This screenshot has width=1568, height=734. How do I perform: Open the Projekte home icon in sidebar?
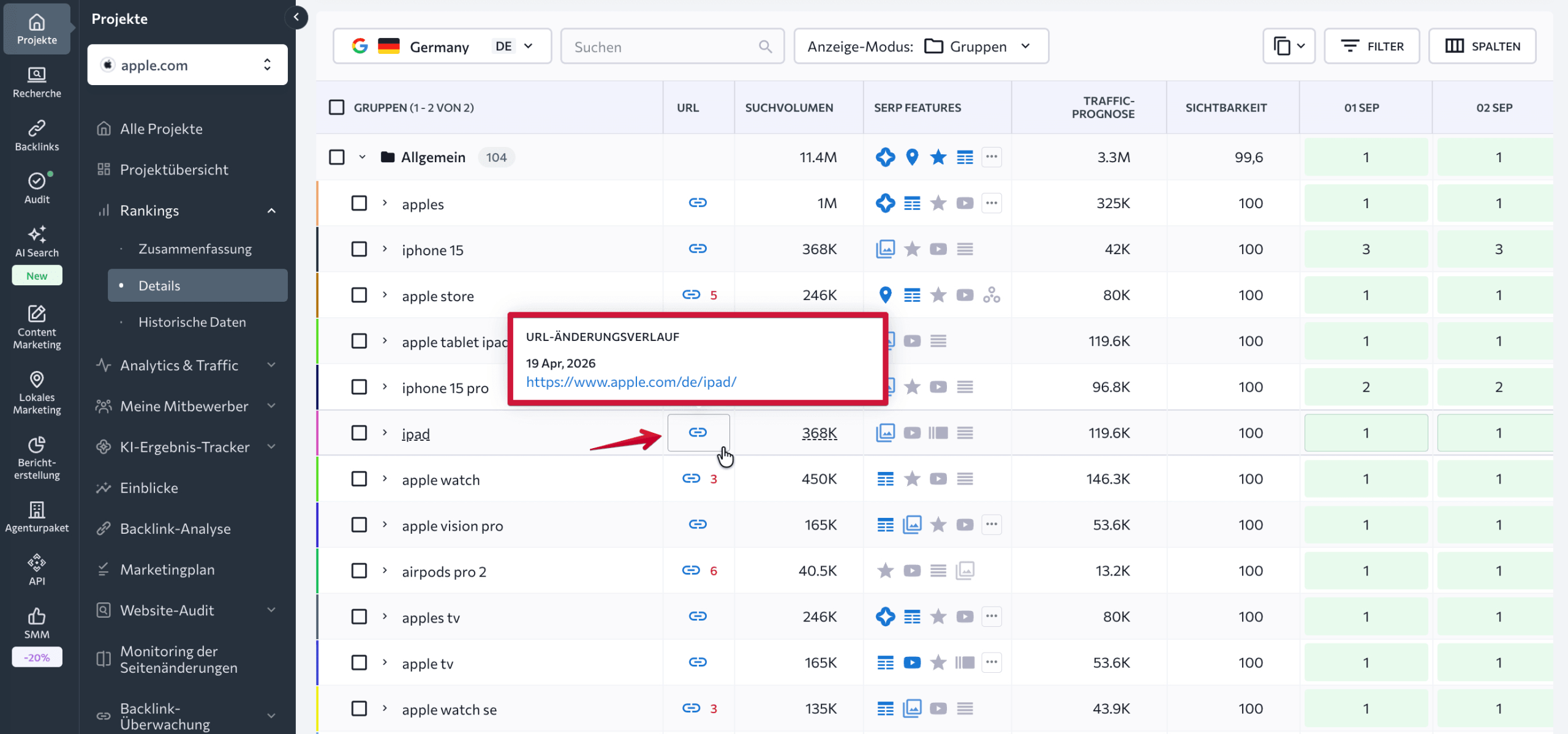[x=37, y=29]
